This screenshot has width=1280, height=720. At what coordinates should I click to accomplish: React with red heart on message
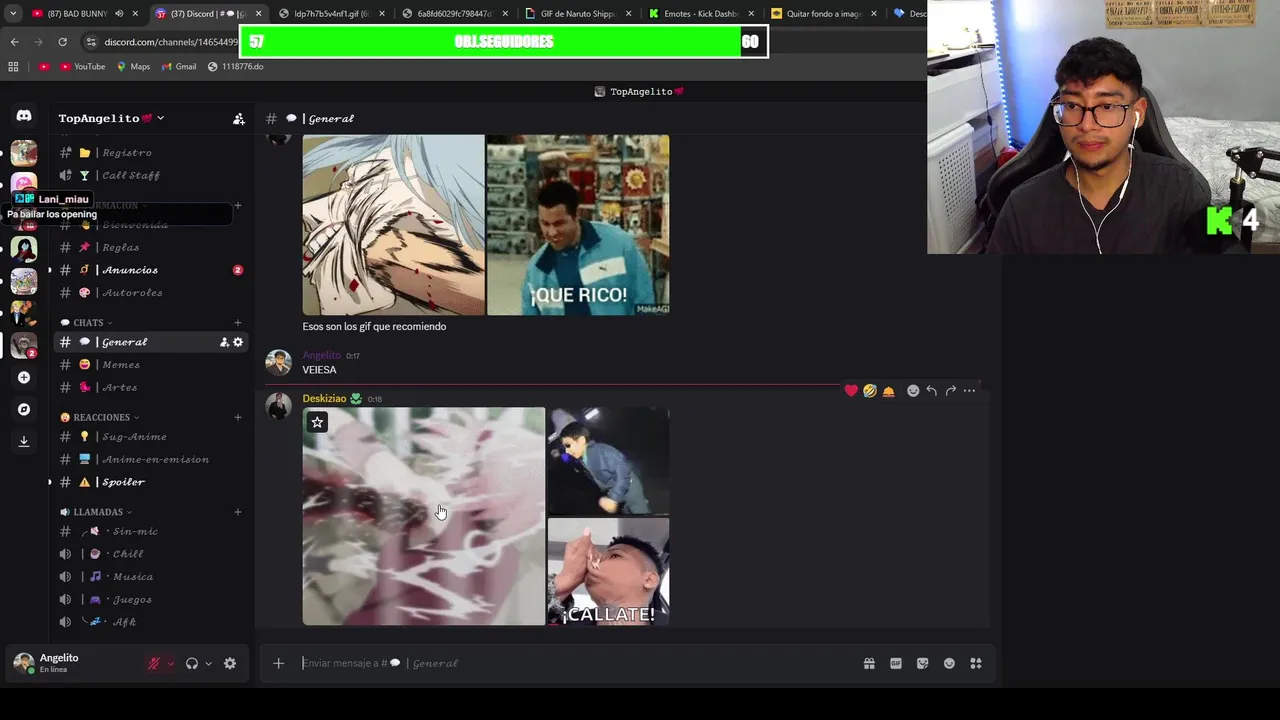tap(851, 391)
